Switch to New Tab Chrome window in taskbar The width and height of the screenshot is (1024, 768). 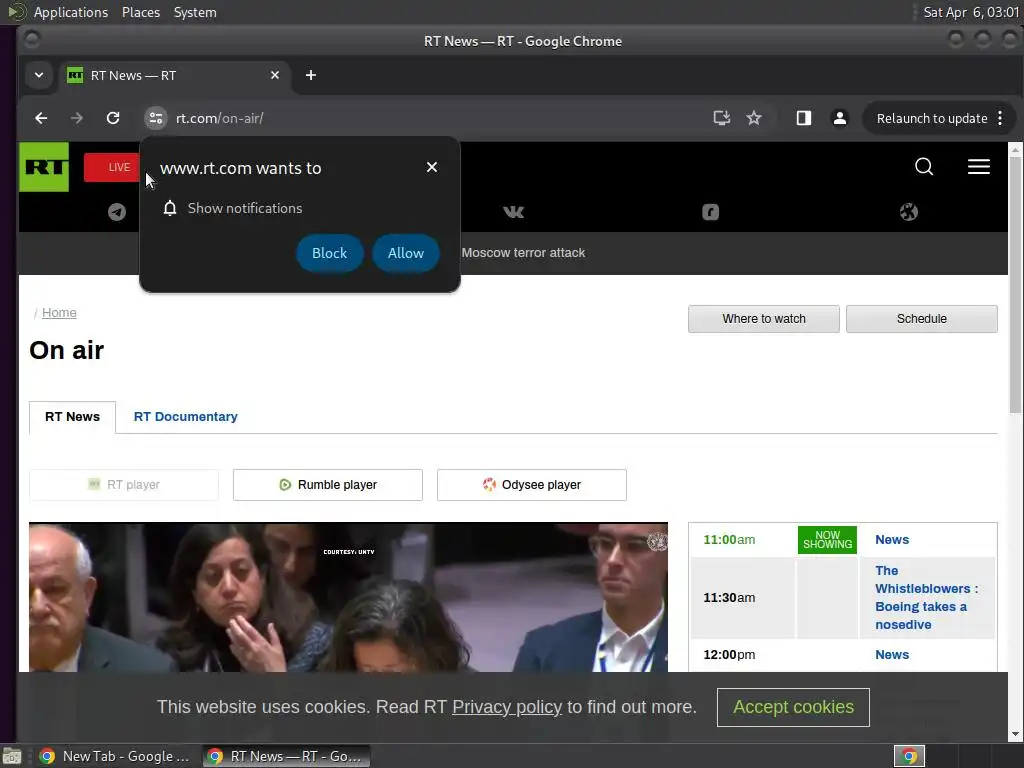point(114,756)
